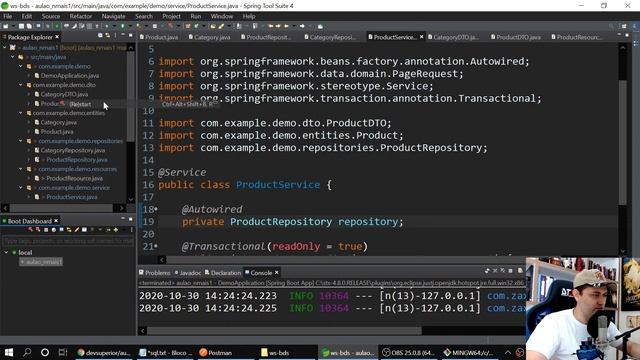The image size is (640, 360).
Task: Close the ProductService.java editor tab
Action: click(x=422, y=37)
